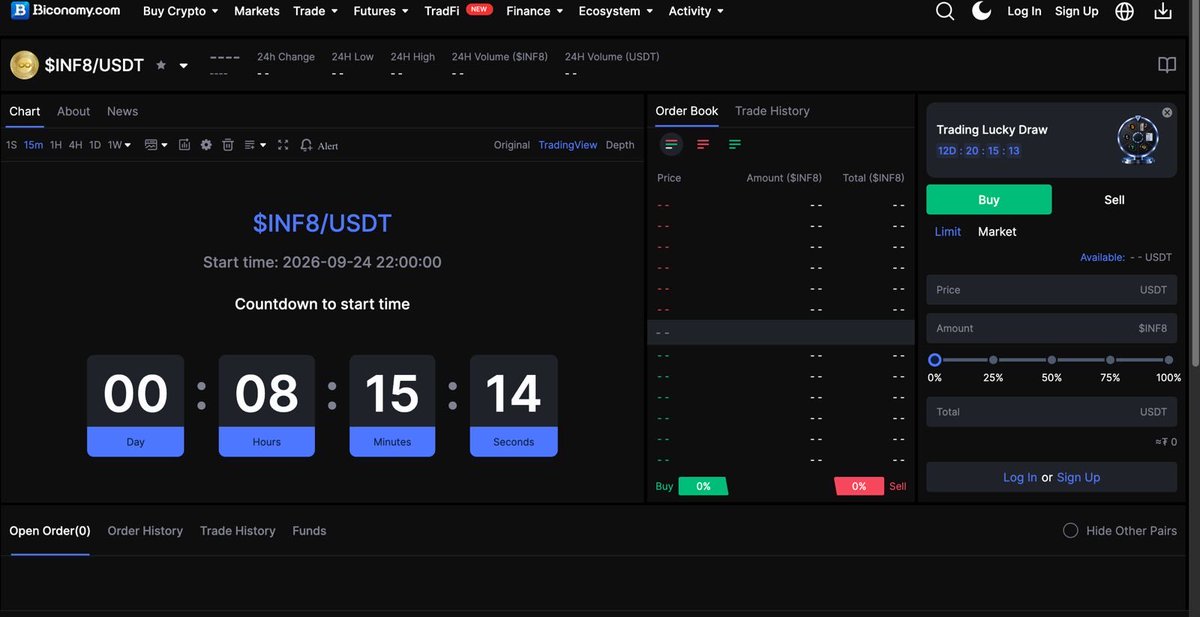1200x617 pixels.
Task: Click the Amount $INF8 input field
Action: [1051, 328]
